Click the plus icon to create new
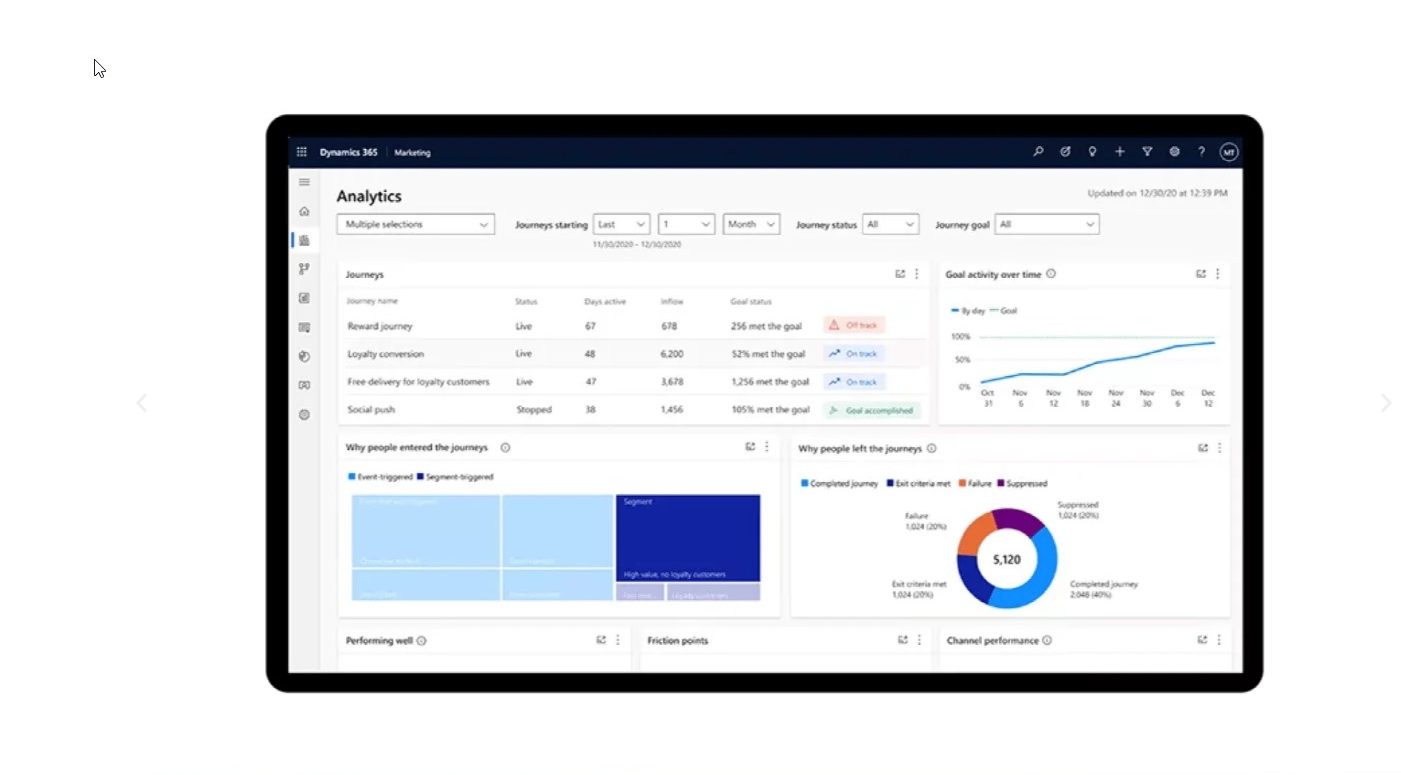 pyautogui.click(x=1120, y=152)
